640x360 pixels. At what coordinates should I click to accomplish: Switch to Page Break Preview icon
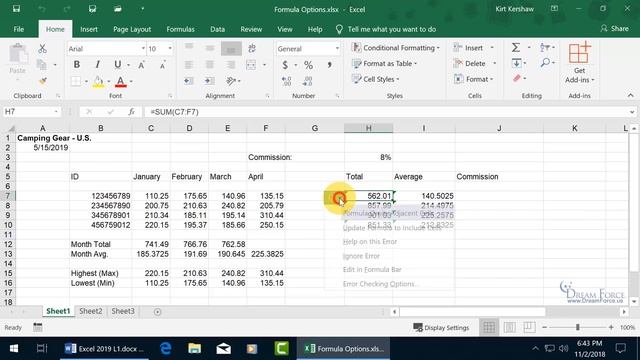pos(529,327)
